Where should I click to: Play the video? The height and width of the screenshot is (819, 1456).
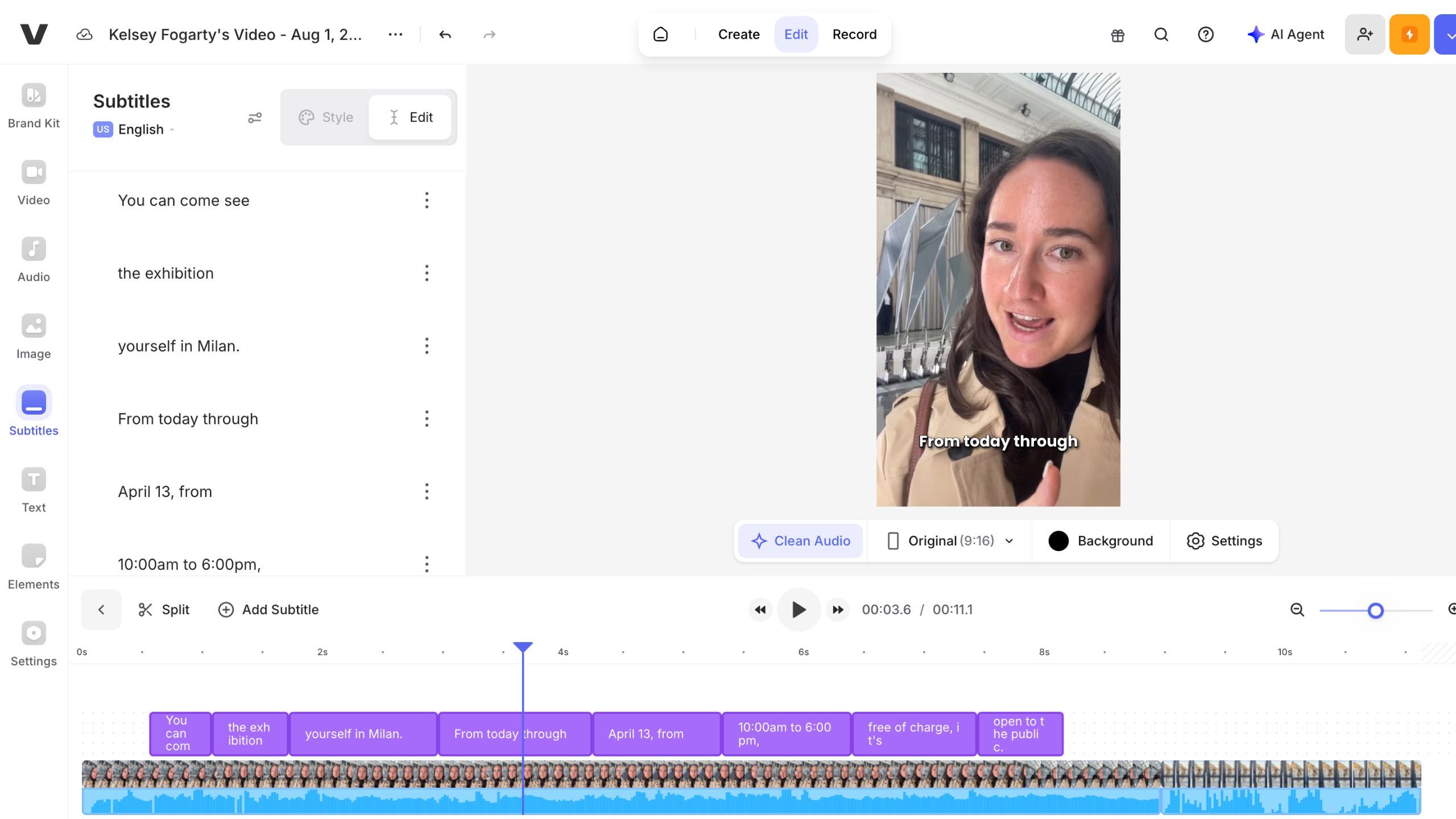(799, 610)
